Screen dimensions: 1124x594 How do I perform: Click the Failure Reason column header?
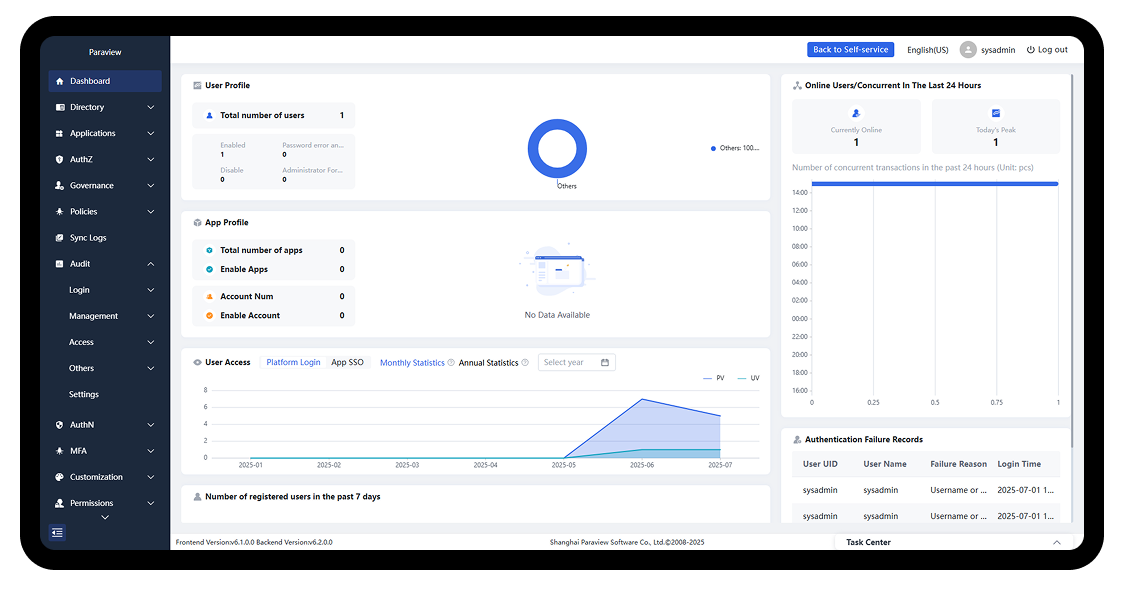point(958,464)
